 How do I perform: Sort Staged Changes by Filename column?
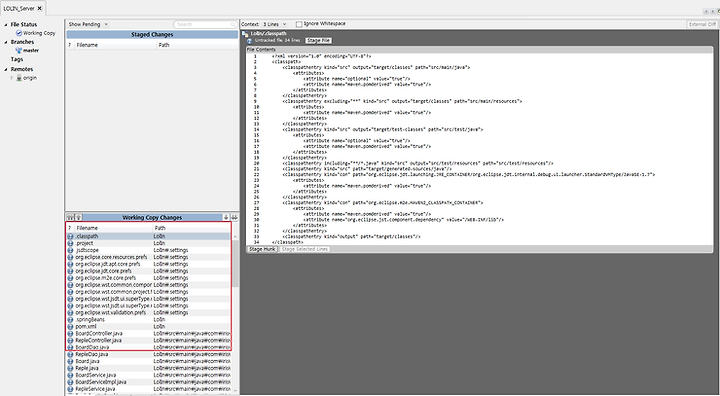coord(115,45)
